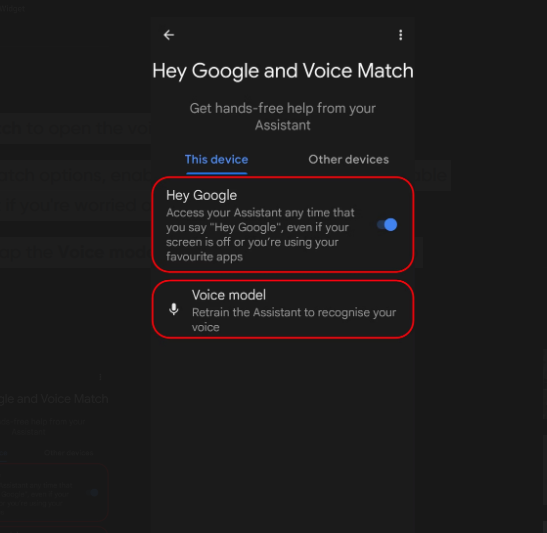Click the 'Retrain the Assistant' subtitle text
547x533 pixels.
coord(294,320)
